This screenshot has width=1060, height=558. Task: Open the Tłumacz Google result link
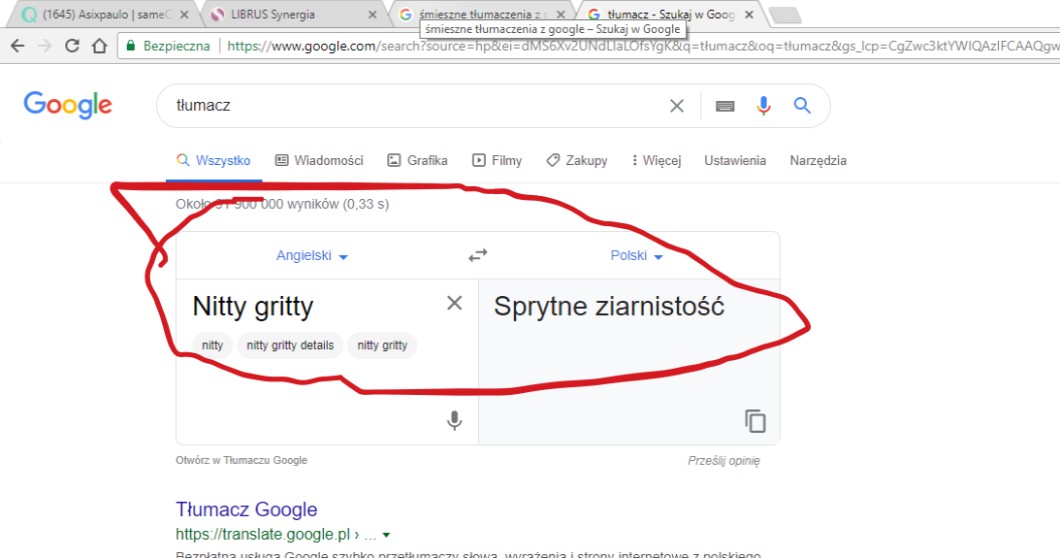[x=246, y=509]
